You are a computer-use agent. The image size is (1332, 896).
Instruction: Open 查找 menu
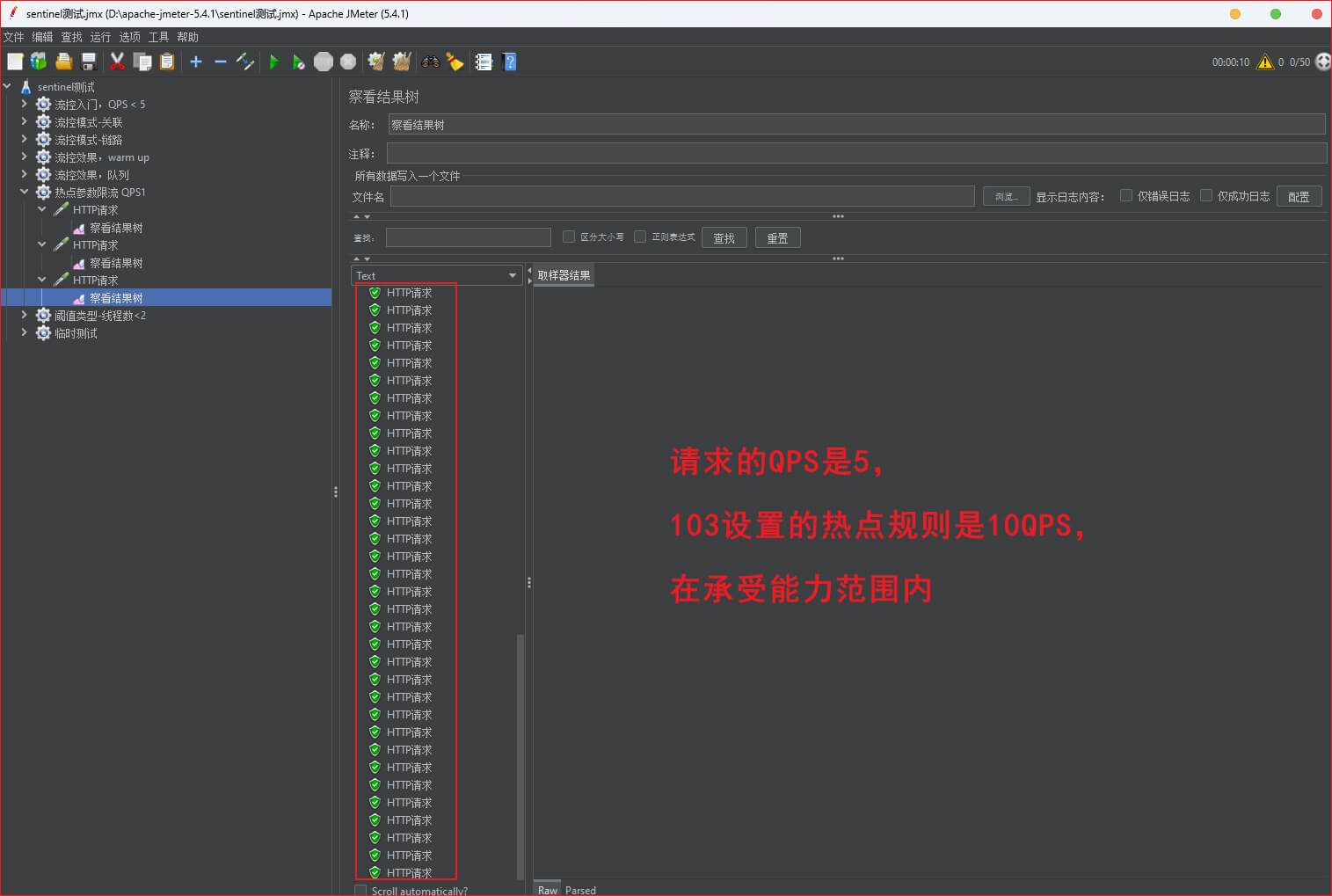point(72,37)
